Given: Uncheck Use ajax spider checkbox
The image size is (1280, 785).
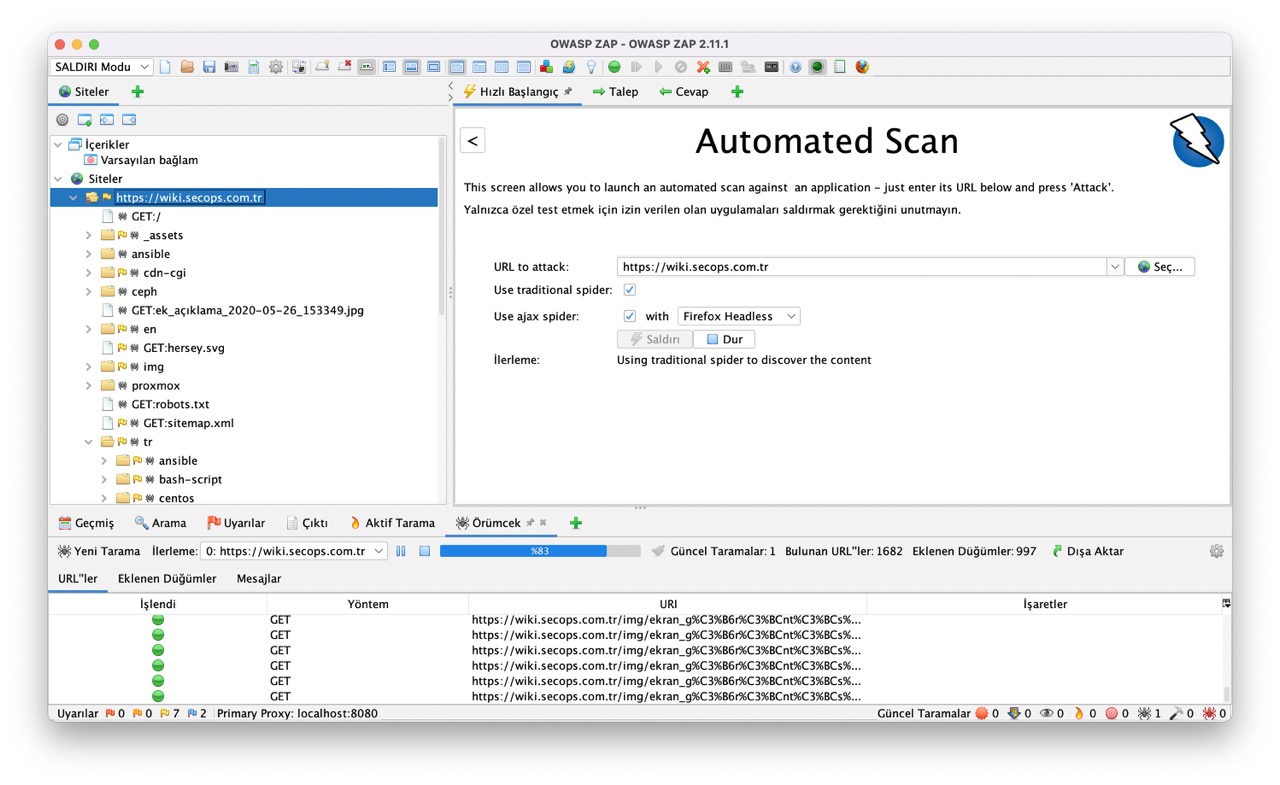Looking at the screenshot, I should pos(630,316).
